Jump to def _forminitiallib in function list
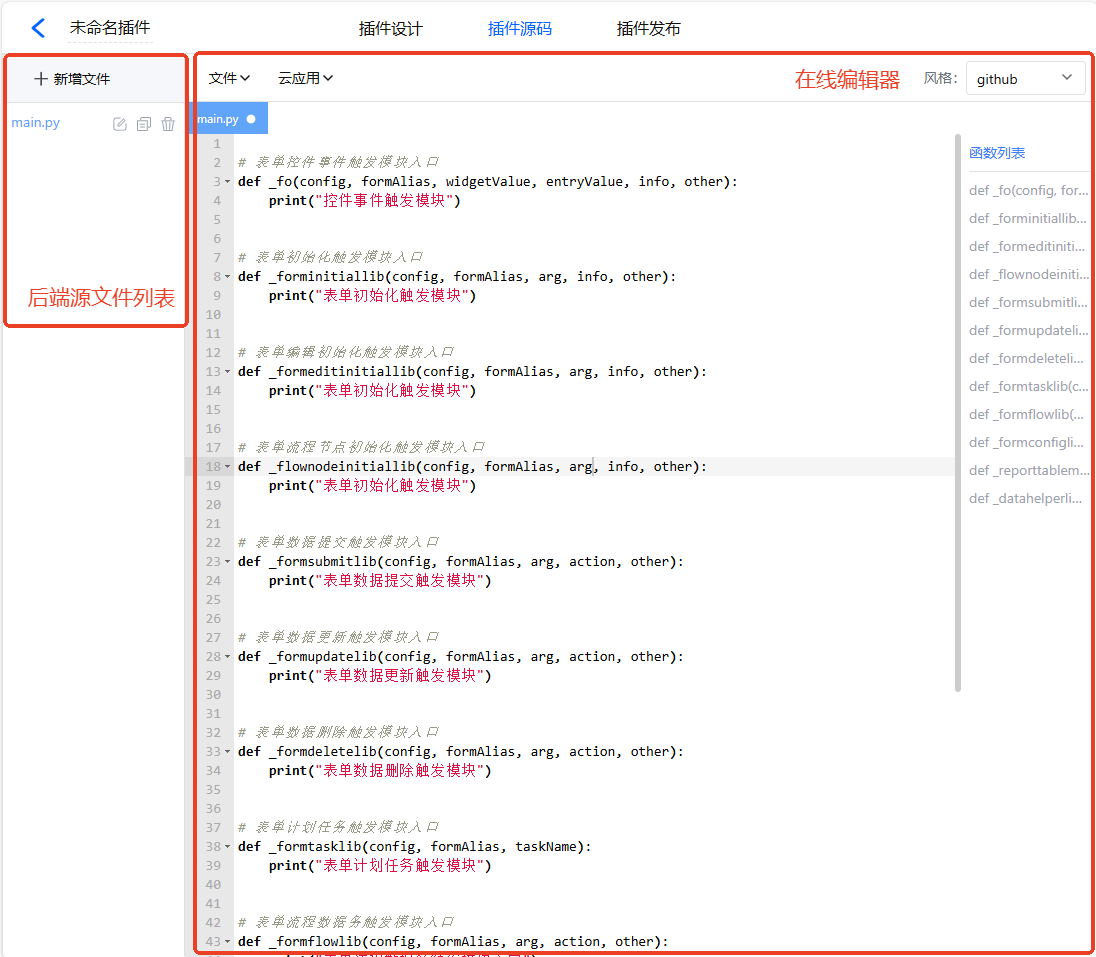The height and width of the screenshot is (957, 1096). pyautogui.click(x=1027, y=218)
